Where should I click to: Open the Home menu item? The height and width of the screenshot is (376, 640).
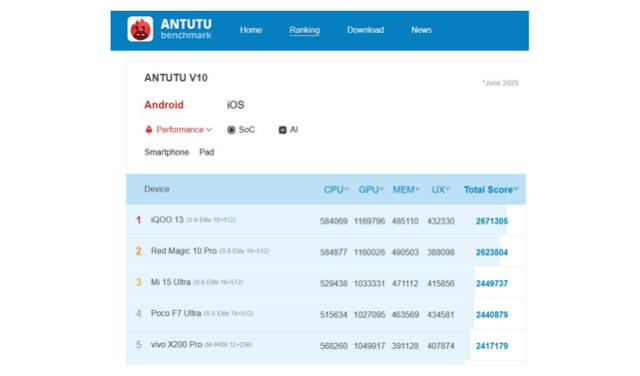pos(251,30)
